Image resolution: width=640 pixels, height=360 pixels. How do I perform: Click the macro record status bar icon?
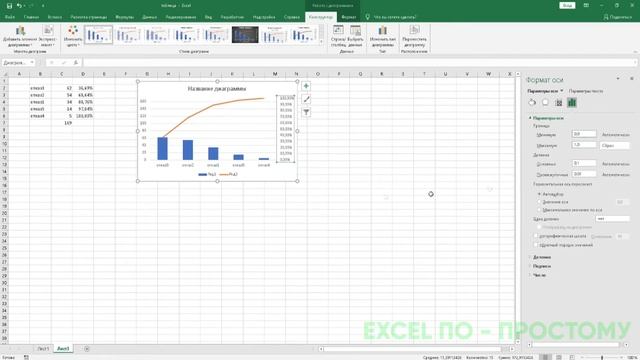26,357
